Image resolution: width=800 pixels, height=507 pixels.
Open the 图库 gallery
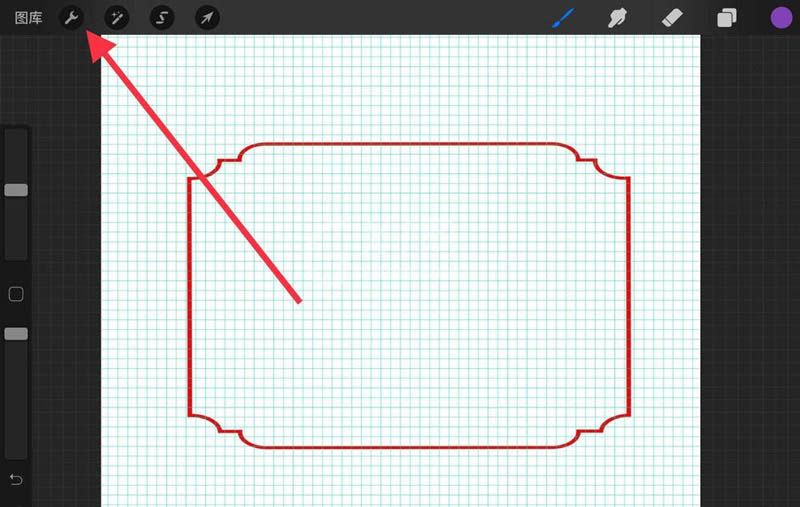[x=29, y=18]
